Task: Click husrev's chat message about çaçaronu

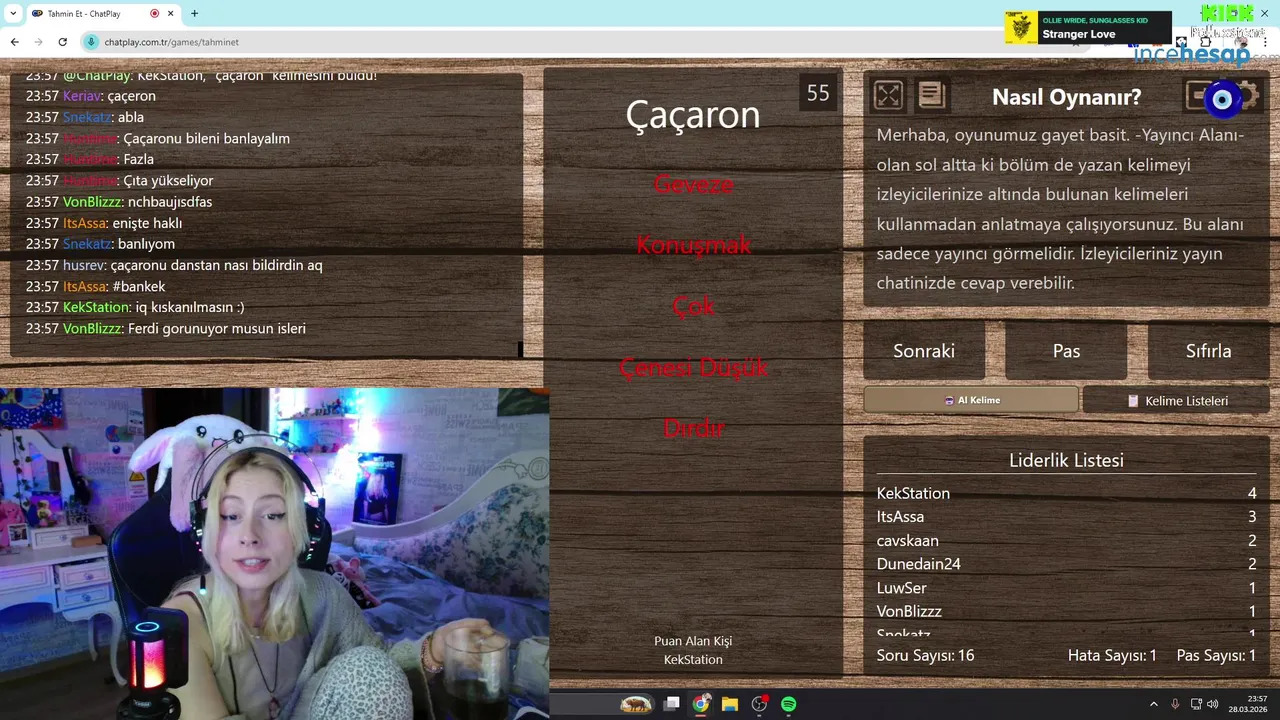Action: click(x=216, y=265)
